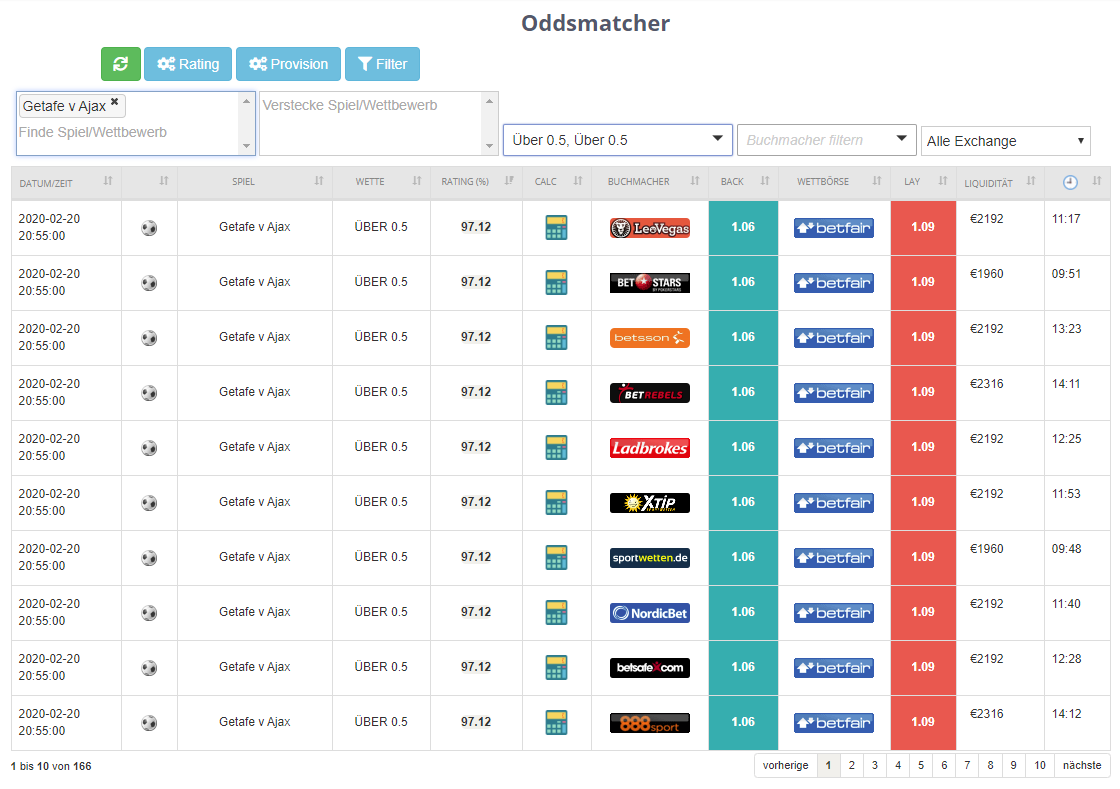Sort by Rating (%) column
This screenshot has width=1120, height=789.
(x=476, y=182)
